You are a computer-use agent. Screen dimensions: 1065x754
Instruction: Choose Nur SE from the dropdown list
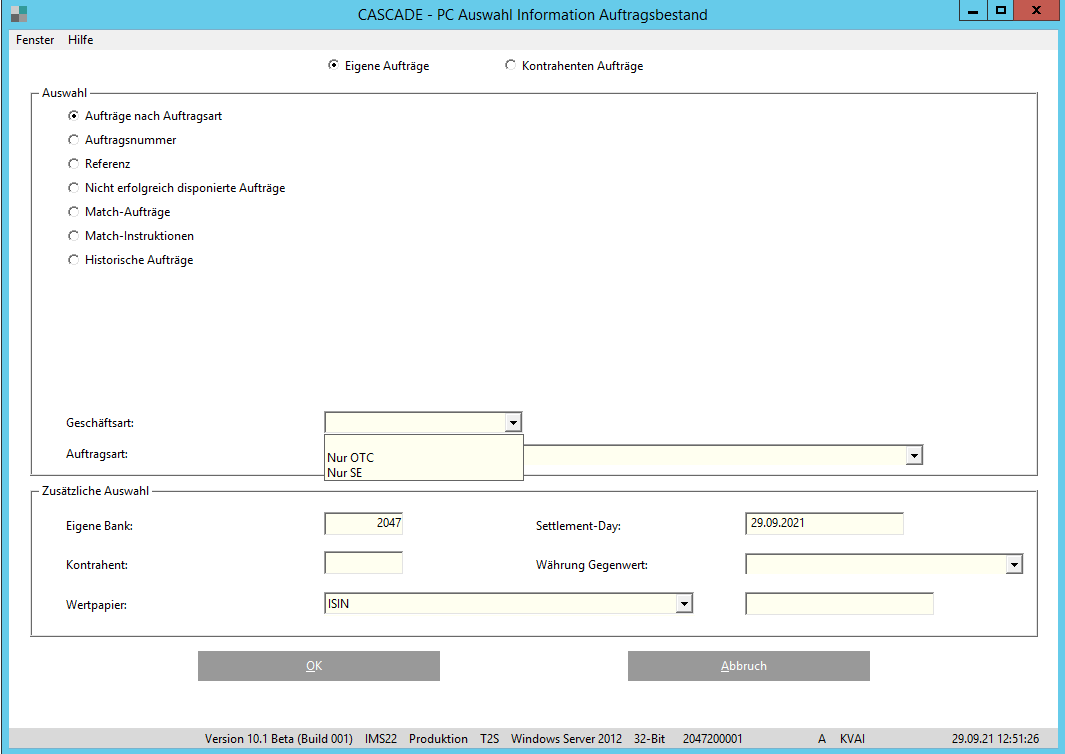(345, 473)
